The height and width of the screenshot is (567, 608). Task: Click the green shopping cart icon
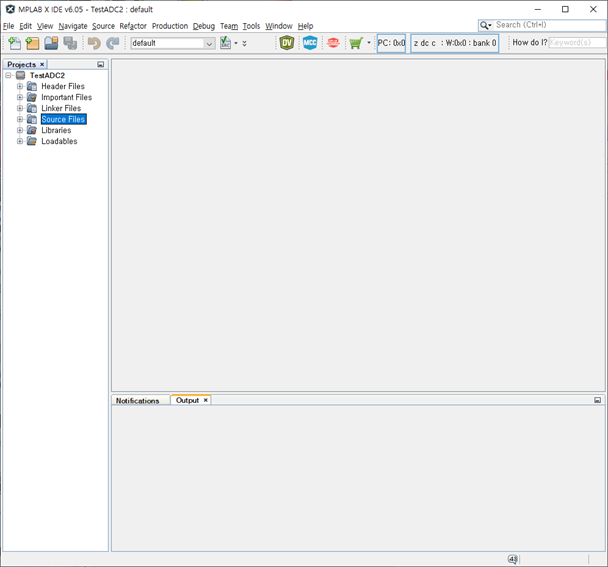coord(356,43)
